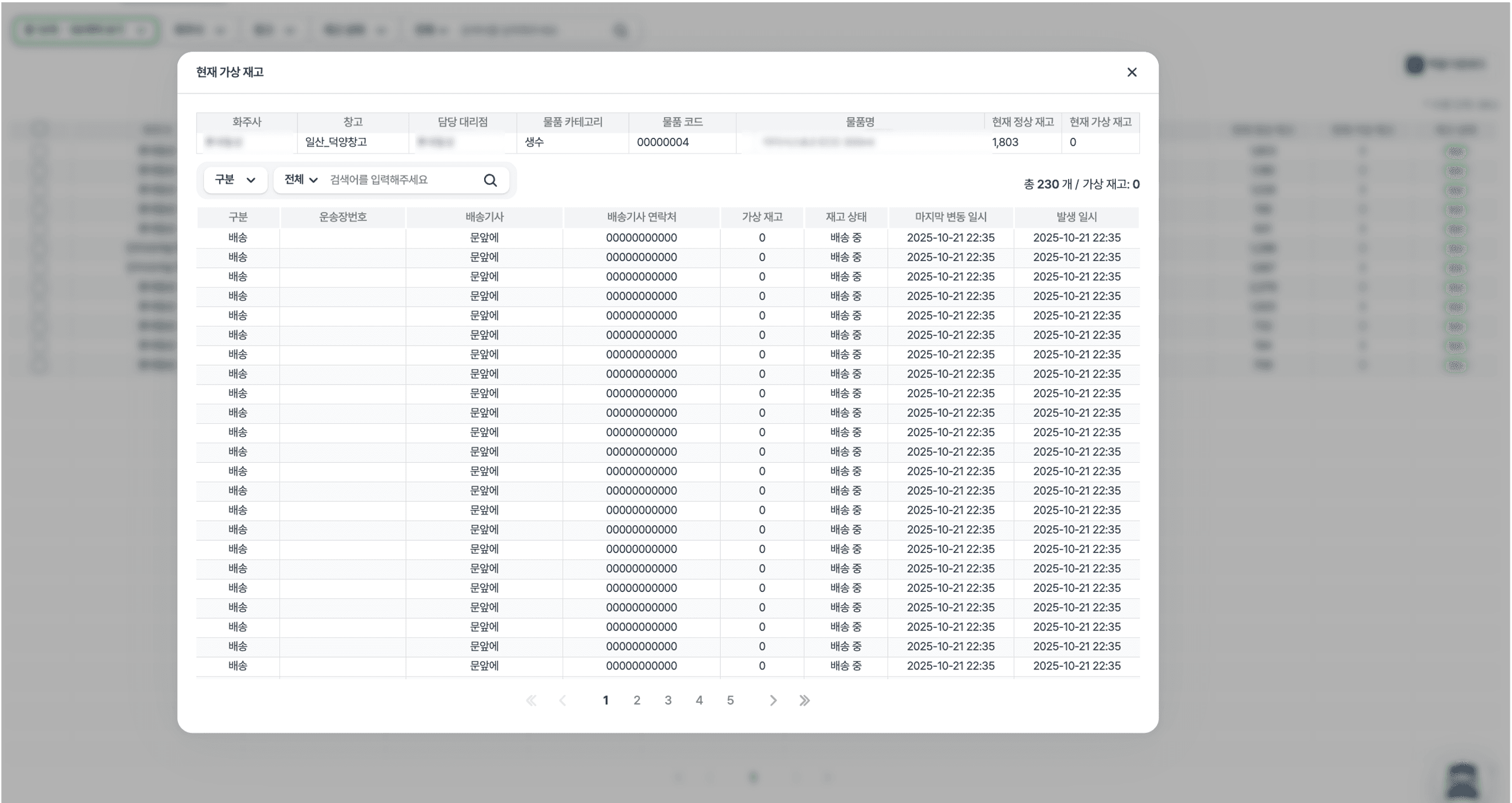Go to page 3 of results
1512x803 pixels.
tap(668, 700)
